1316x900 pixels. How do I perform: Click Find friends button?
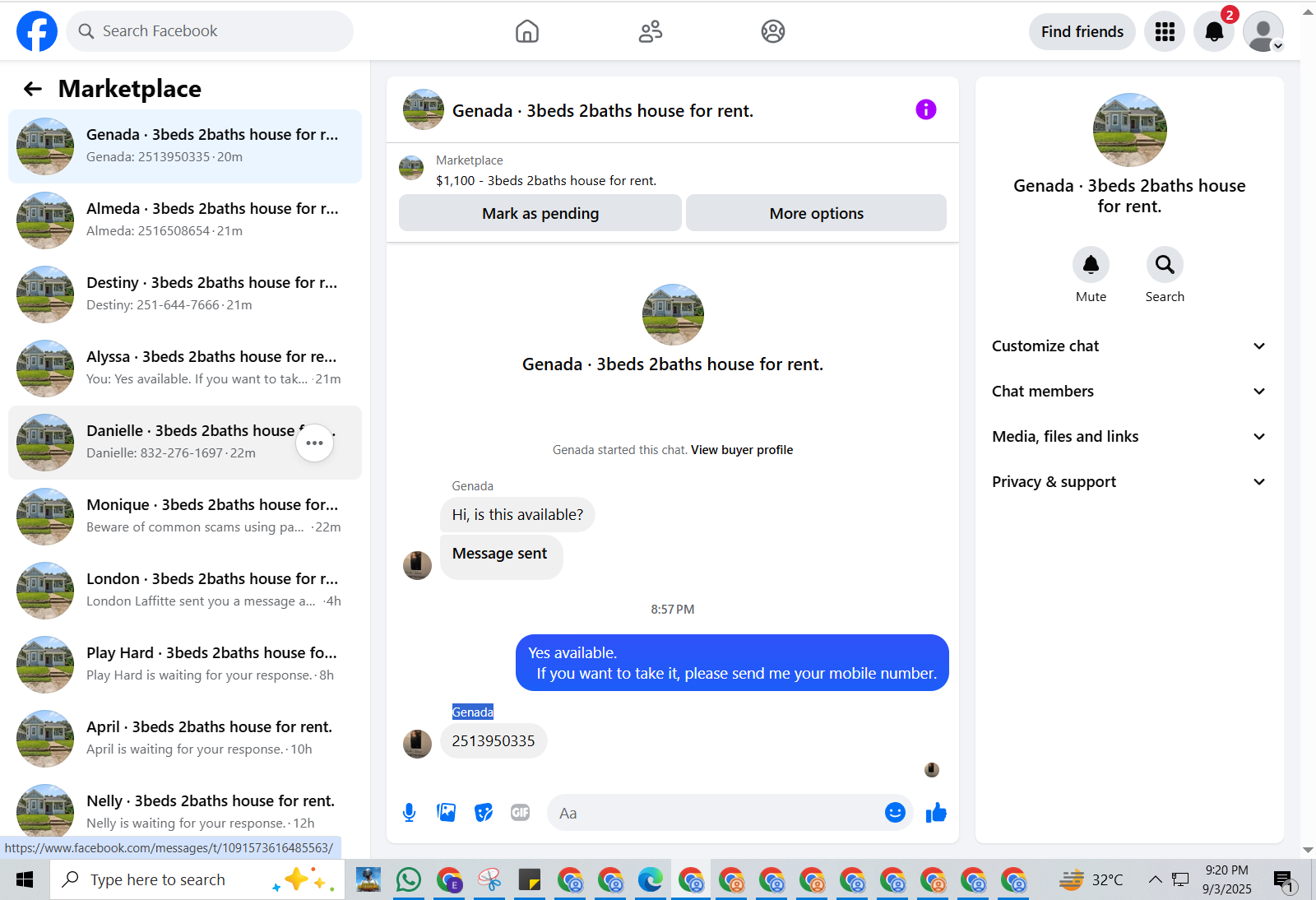coord(1082,31)
